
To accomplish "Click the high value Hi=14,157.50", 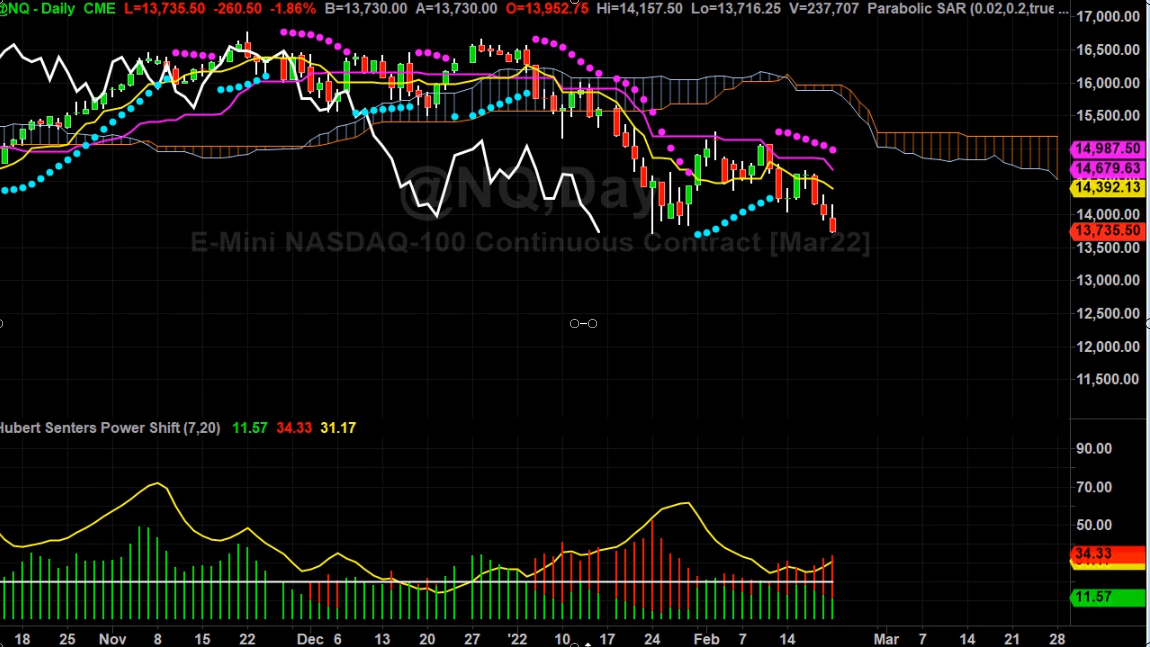I will tap(640, 9).
